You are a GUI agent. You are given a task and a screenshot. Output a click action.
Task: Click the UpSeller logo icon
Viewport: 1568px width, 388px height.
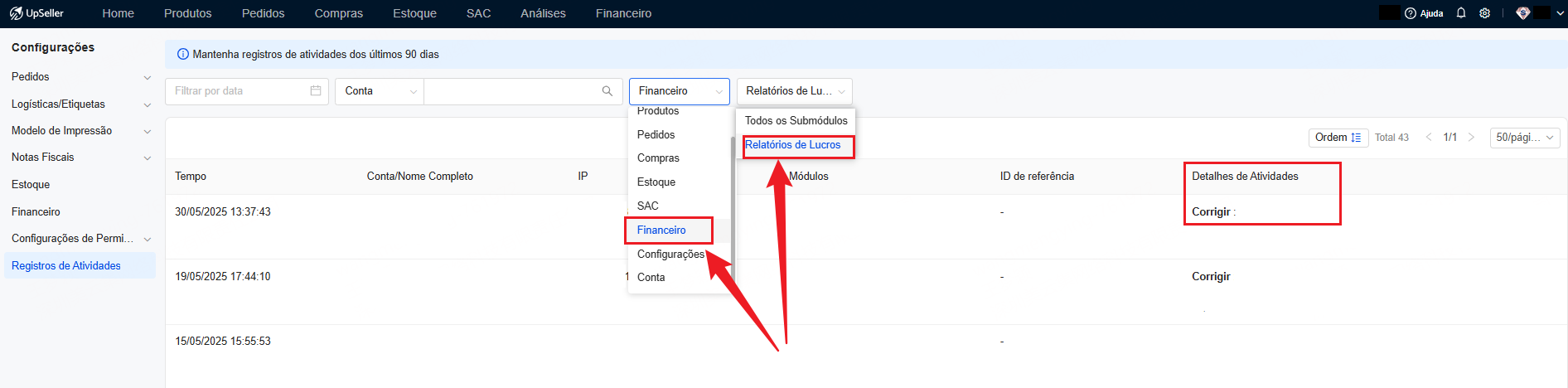point(16,13)
